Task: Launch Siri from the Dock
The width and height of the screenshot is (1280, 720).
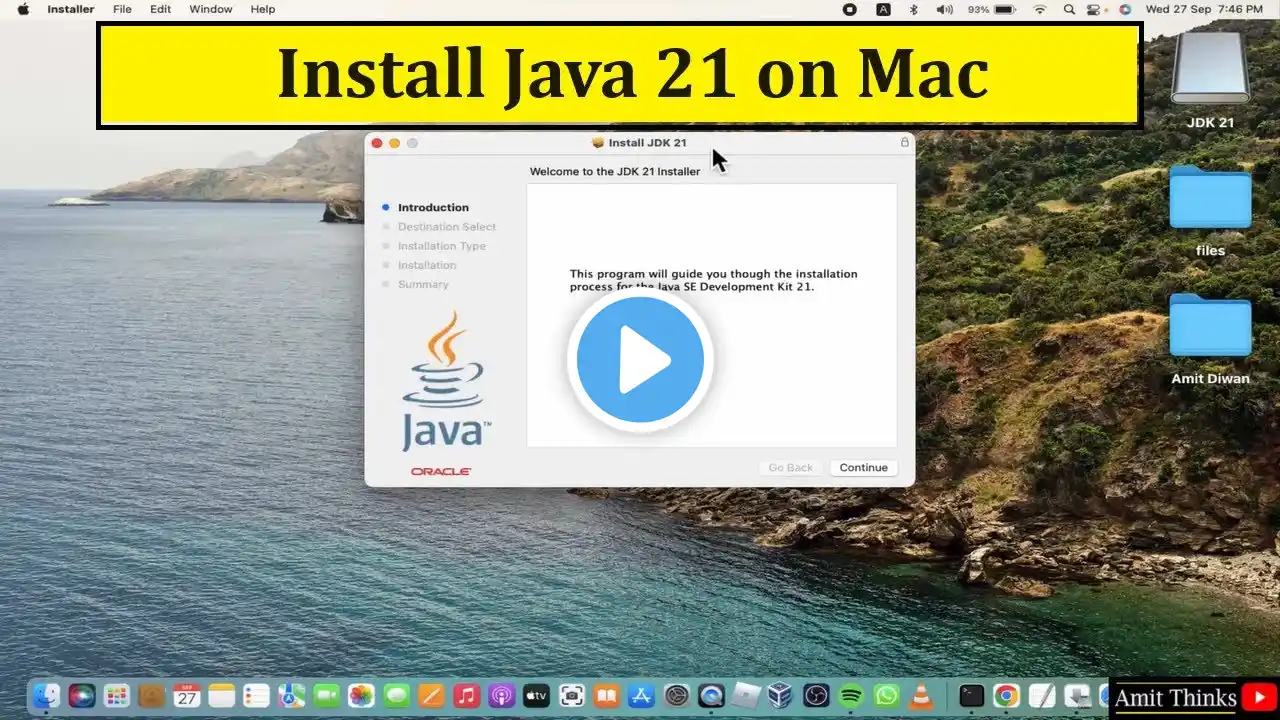Action: click(81, 696)
